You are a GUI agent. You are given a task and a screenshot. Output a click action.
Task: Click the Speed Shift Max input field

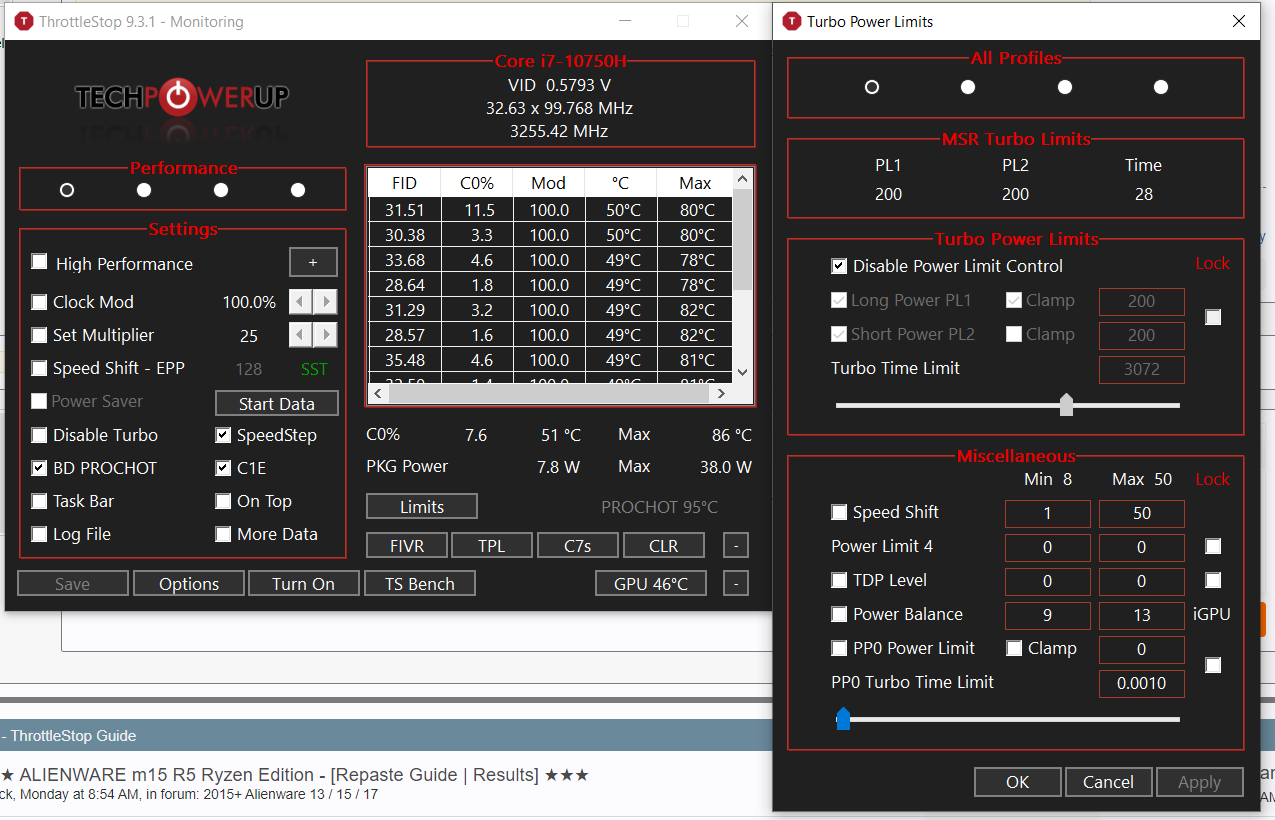point(1141,513)
